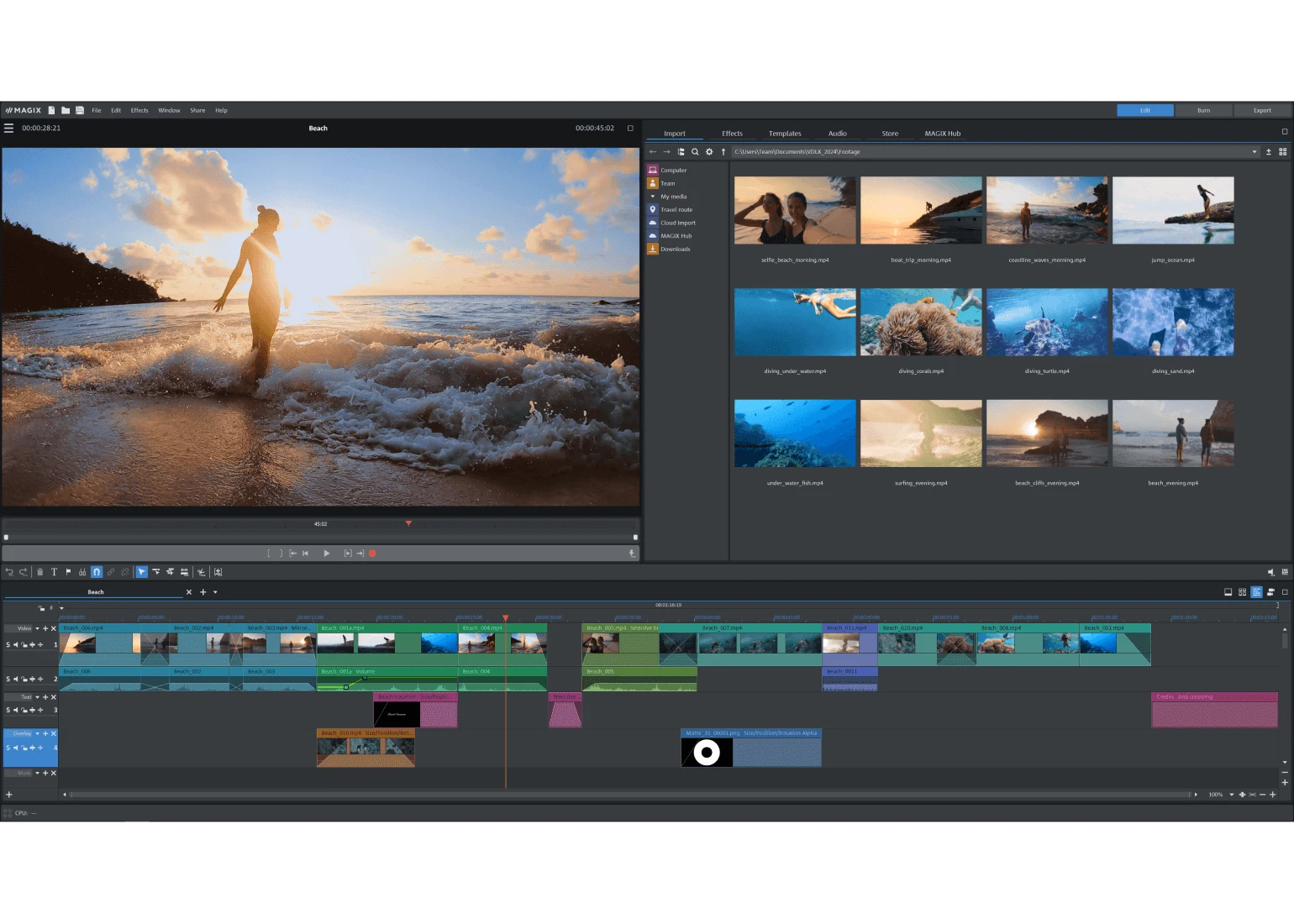Expand the footage folder path dropdown
Screen dimensions: 1294x924
1255,152
